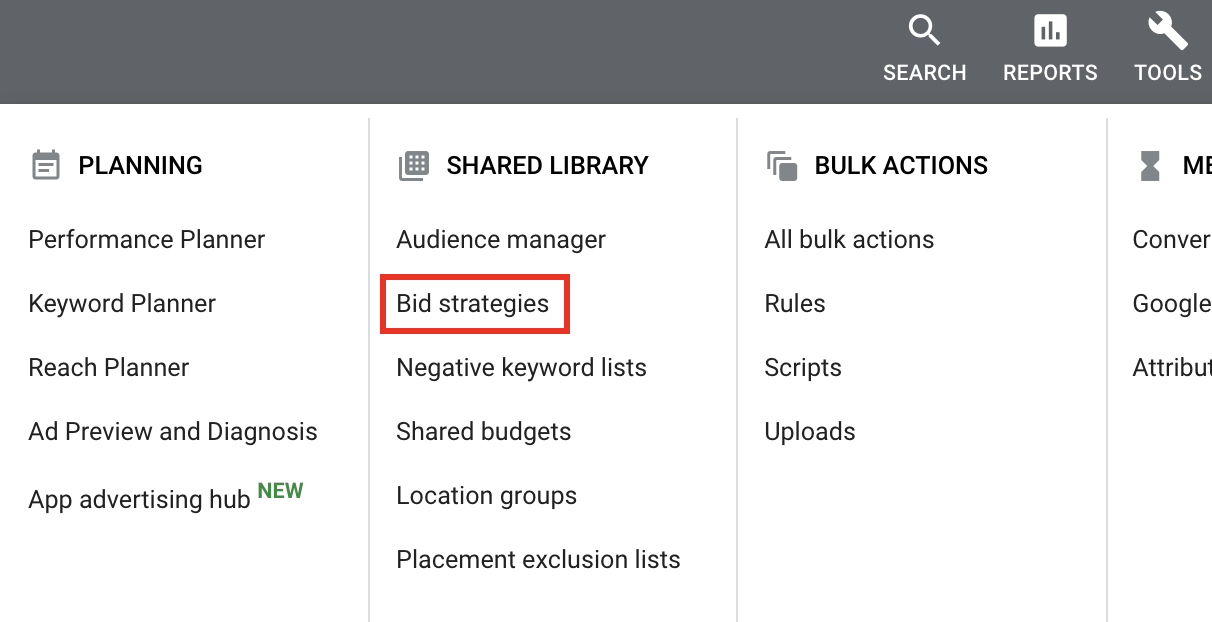Open Ad Preview and Diagnosis
The image size is (1212, 622).
coord(173,432)
